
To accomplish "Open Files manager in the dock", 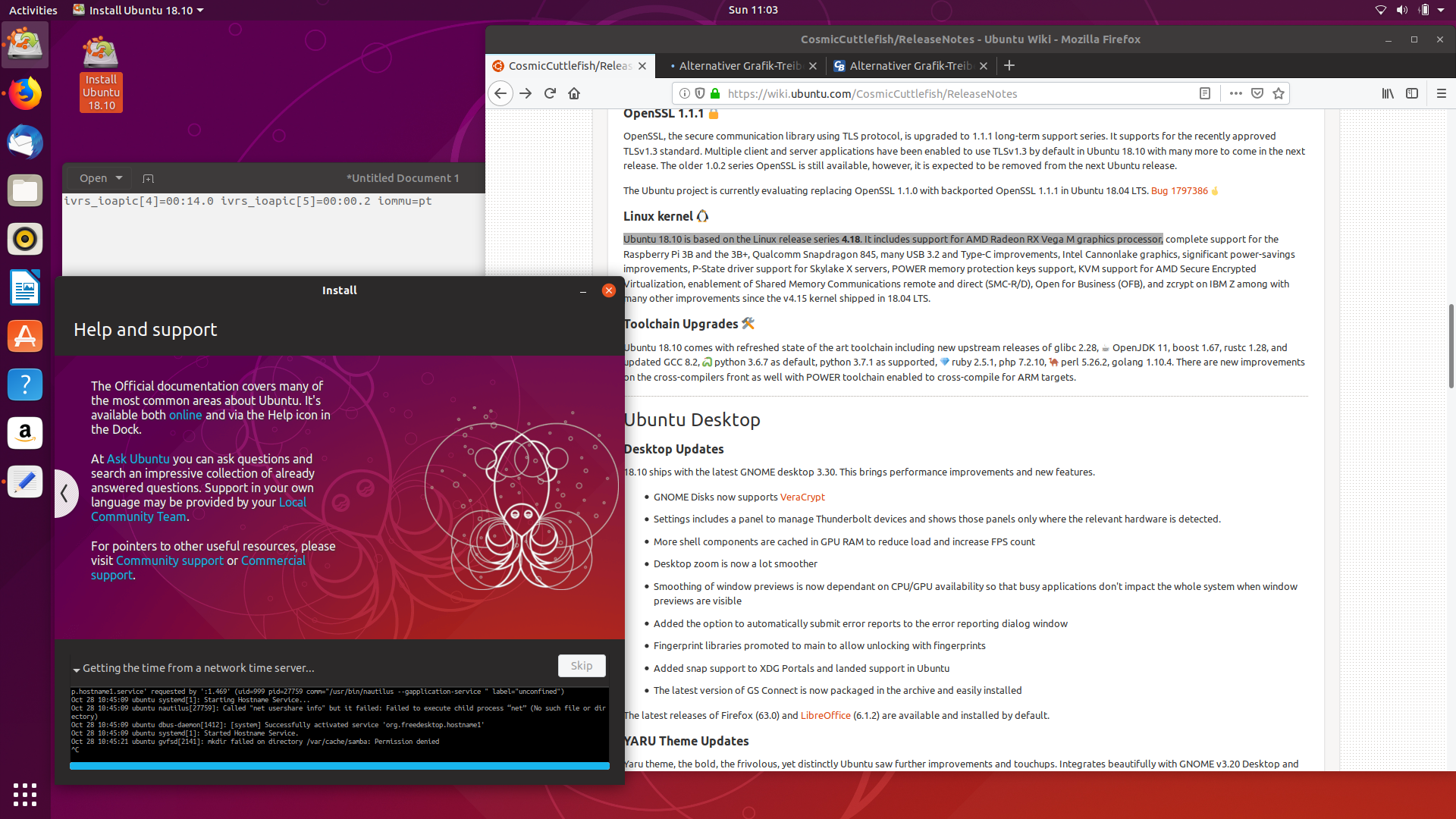I will (25, 191).
